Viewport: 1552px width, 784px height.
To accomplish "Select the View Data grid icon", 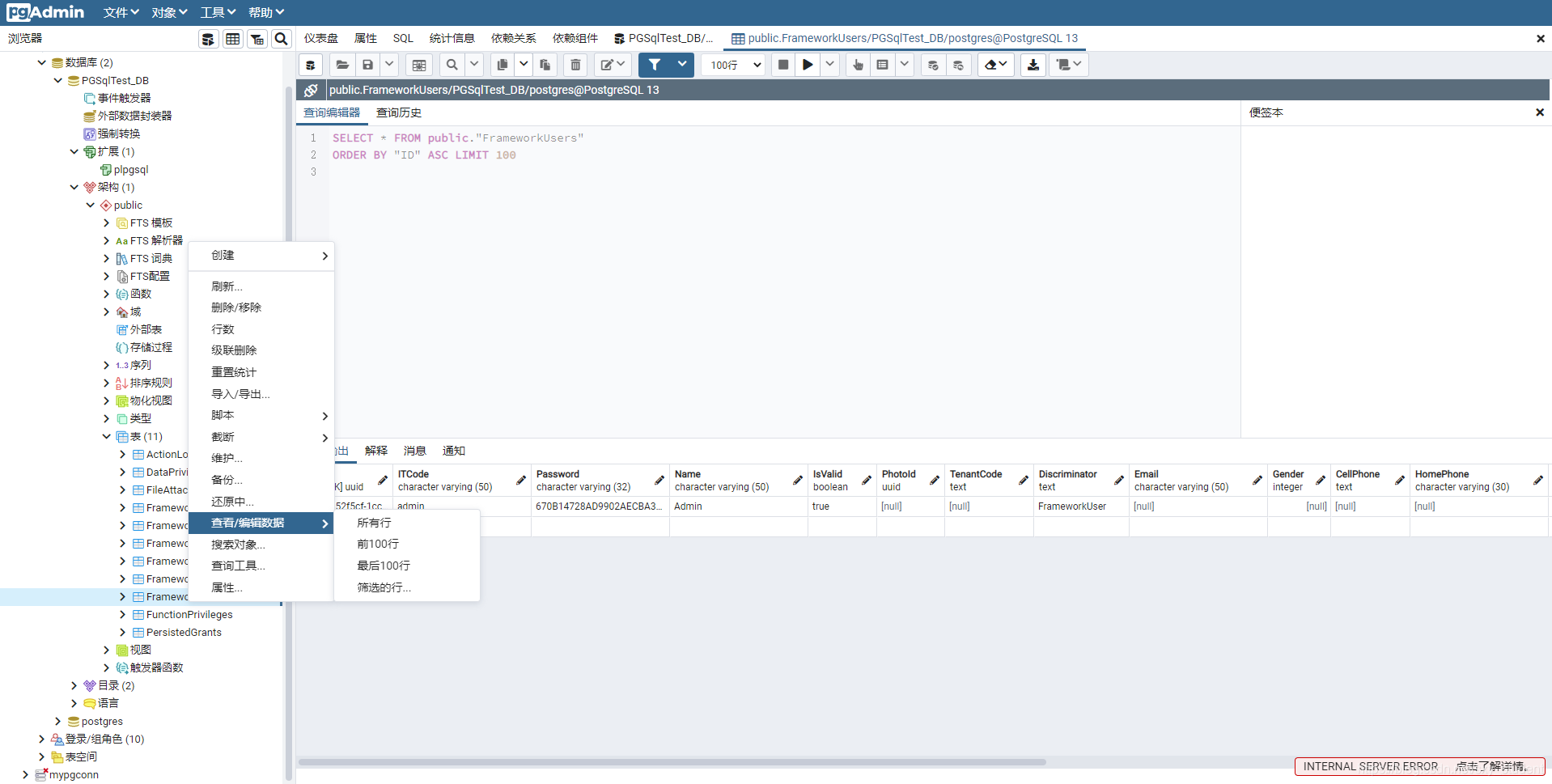I will tap(233, 38).
